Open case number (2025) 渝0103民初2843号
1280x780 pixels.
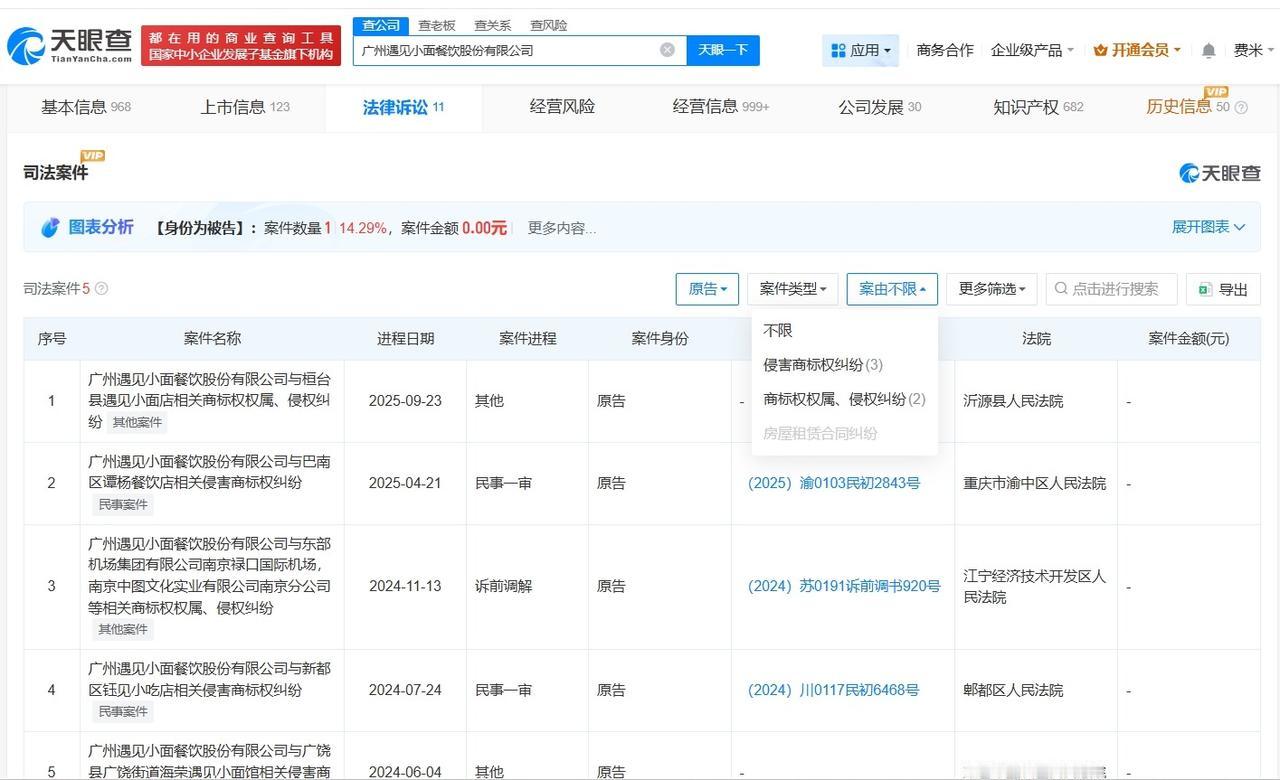pos(834,483)
